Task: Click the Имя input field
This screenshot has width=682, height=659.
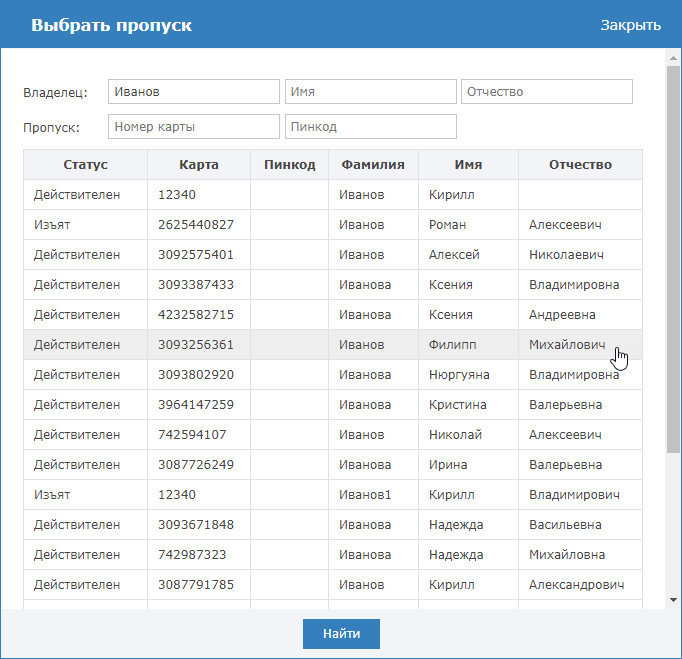Action: 370,92
